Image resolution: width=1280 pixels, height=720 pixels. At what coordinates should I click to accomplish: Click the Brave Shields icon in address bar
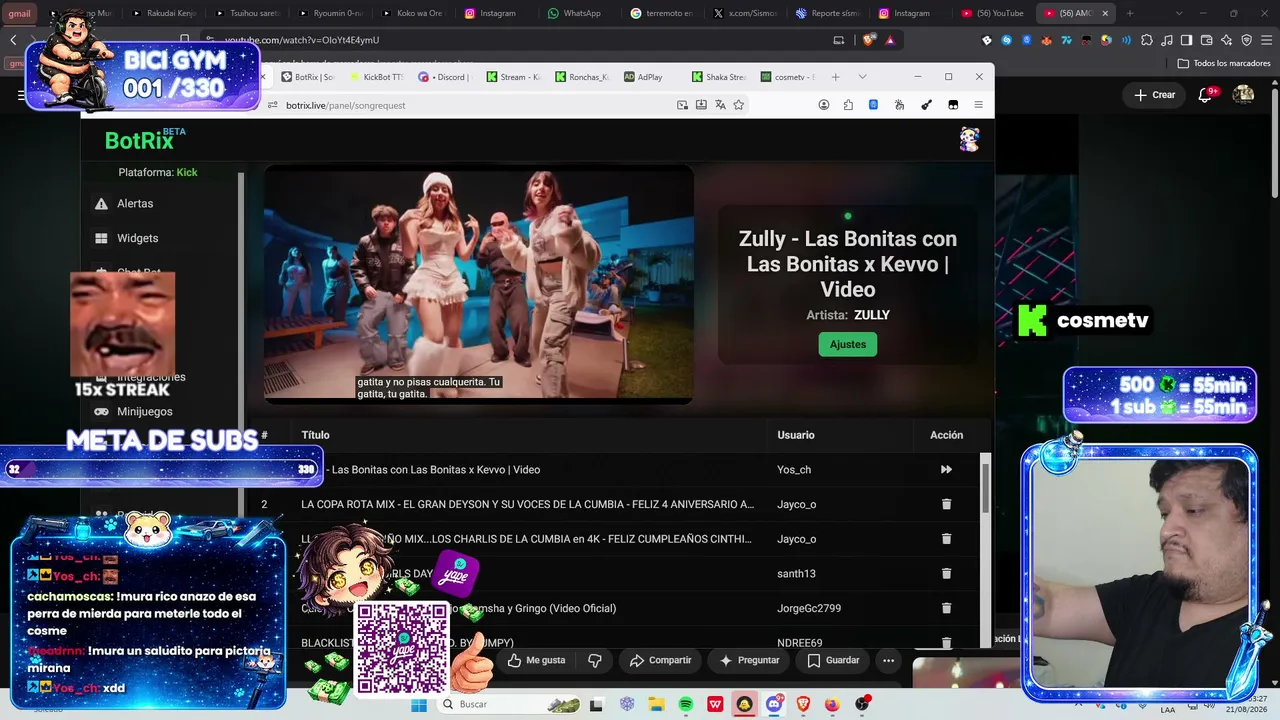pos(868,40)
